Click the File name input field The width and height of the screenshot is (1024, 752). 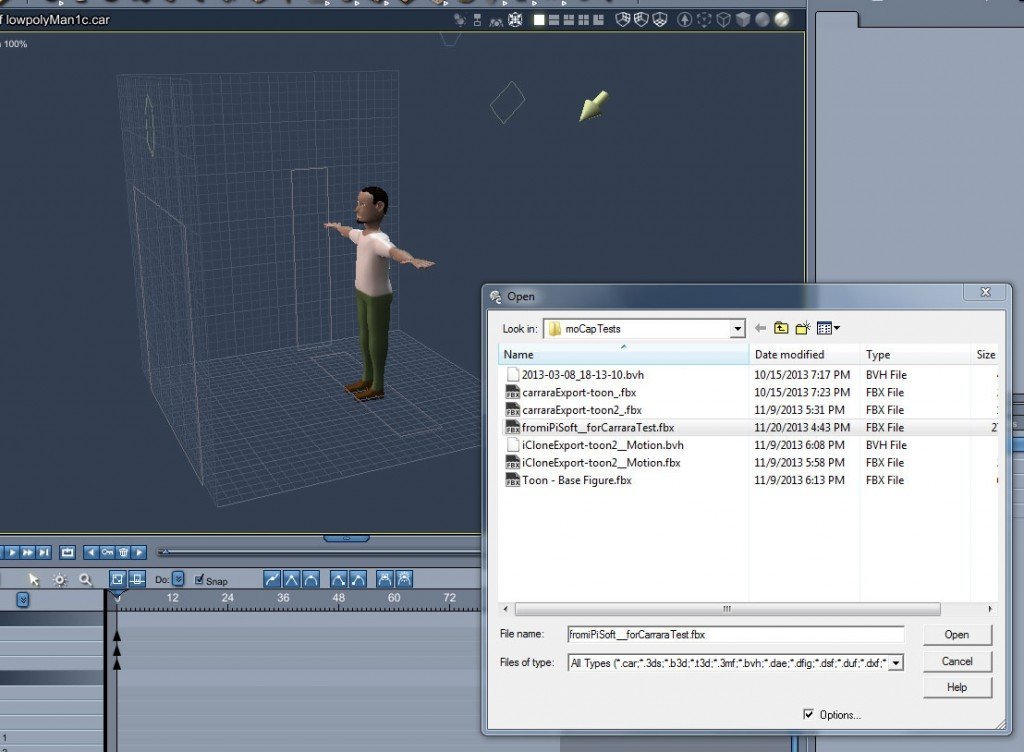[736, 634]
